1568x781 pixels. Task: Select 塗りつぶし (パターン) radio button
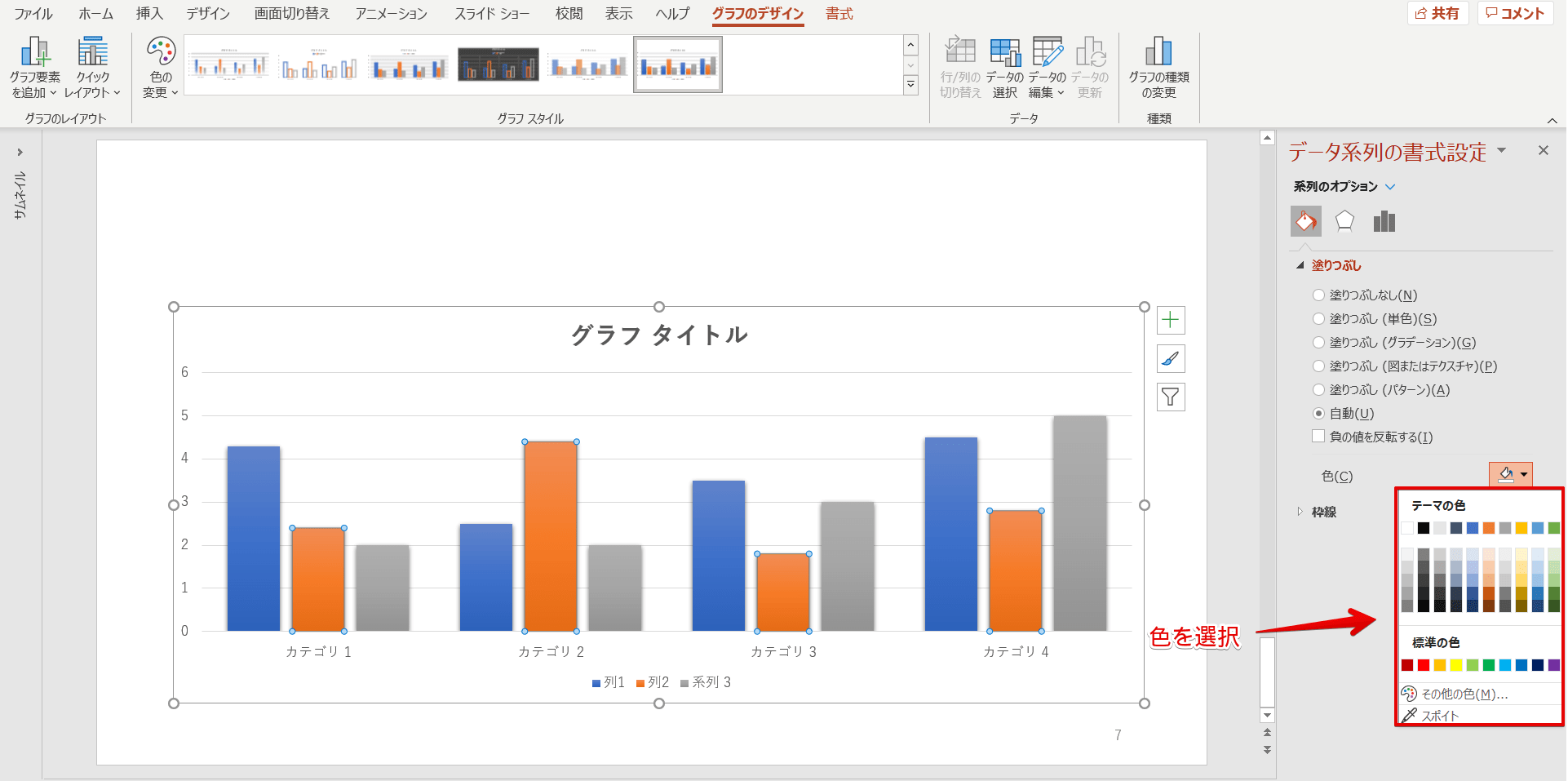pyautogui.click(x=1318, y=390)
